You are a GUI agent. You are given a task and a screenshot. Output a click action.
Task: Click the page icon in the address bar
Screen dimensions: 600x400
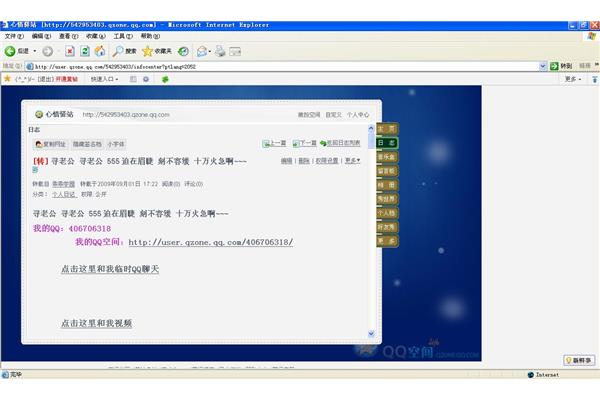[x=29, y=66]
